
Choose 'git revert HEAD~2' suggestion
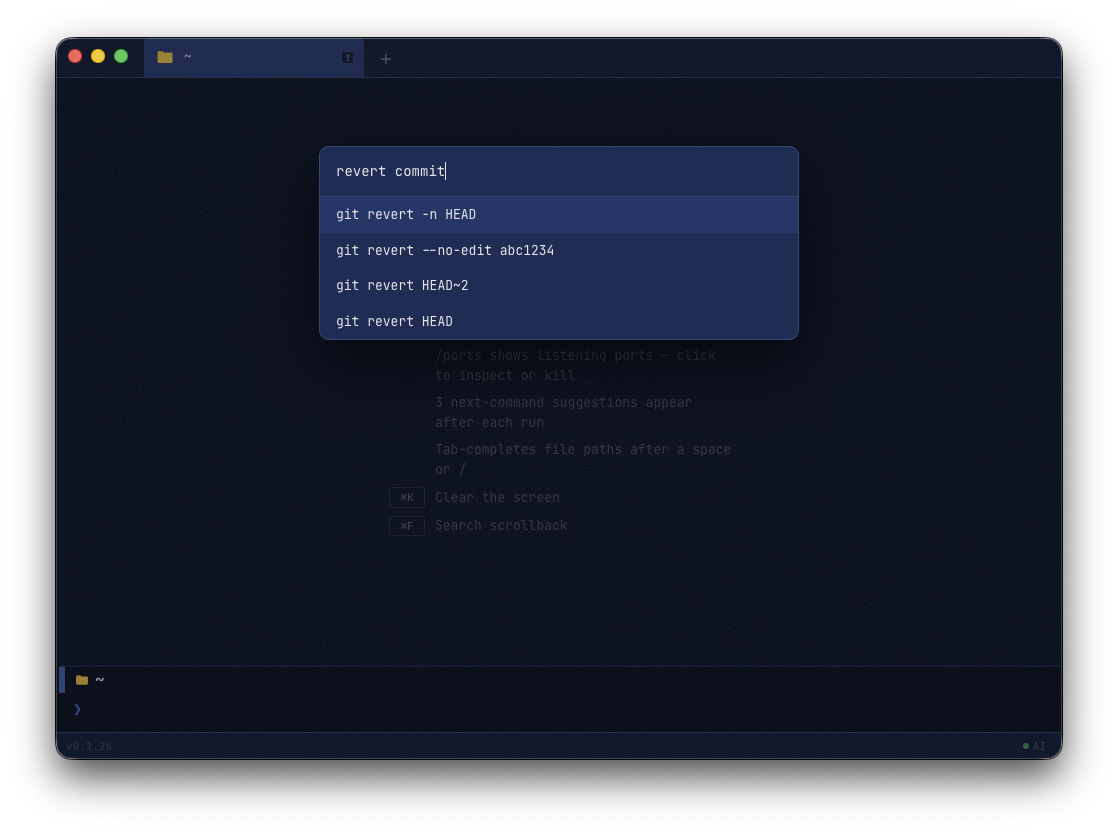pos(559,285)
